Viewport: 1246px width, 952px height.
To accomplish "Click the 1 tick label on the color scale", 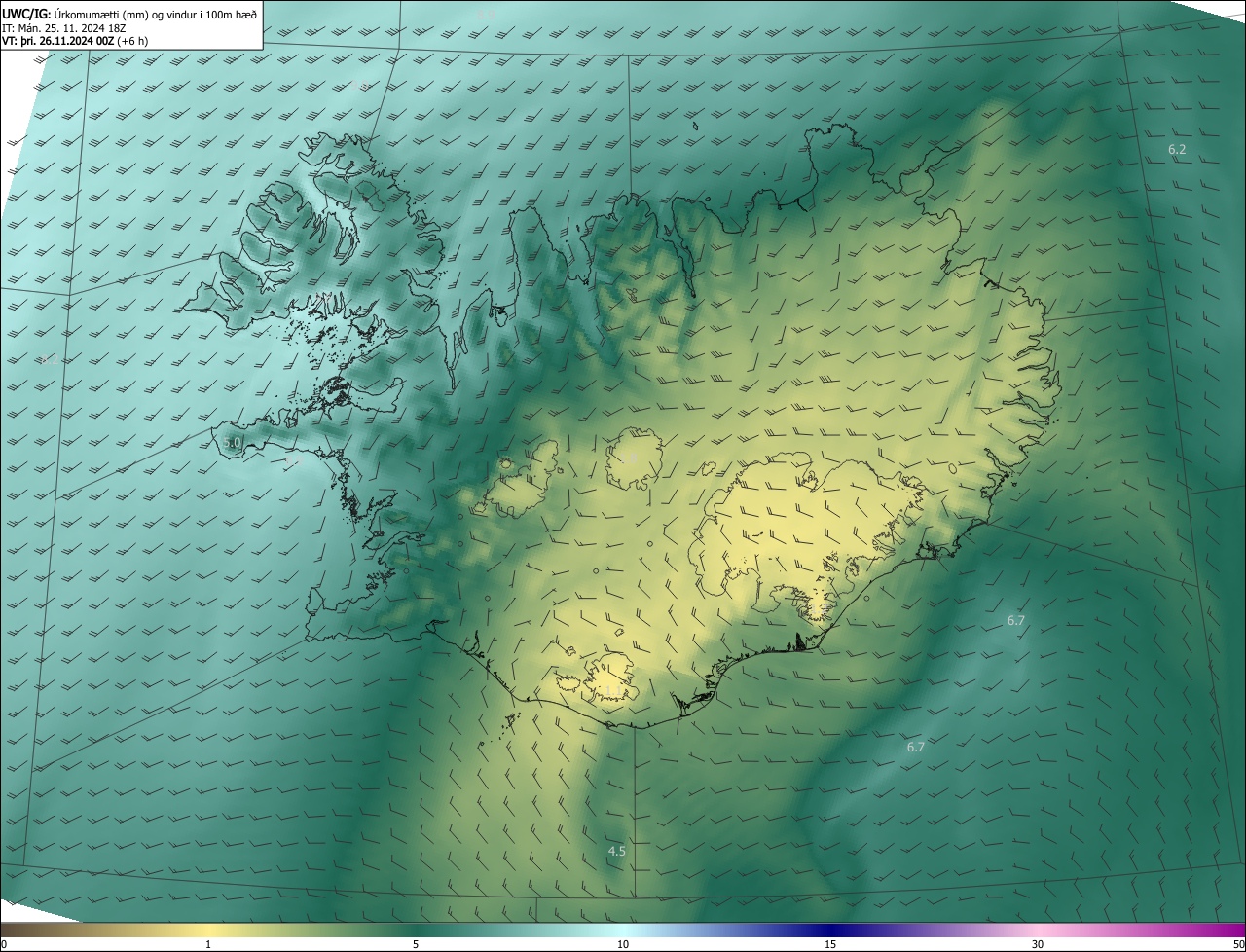I will [x=208, y=945].
